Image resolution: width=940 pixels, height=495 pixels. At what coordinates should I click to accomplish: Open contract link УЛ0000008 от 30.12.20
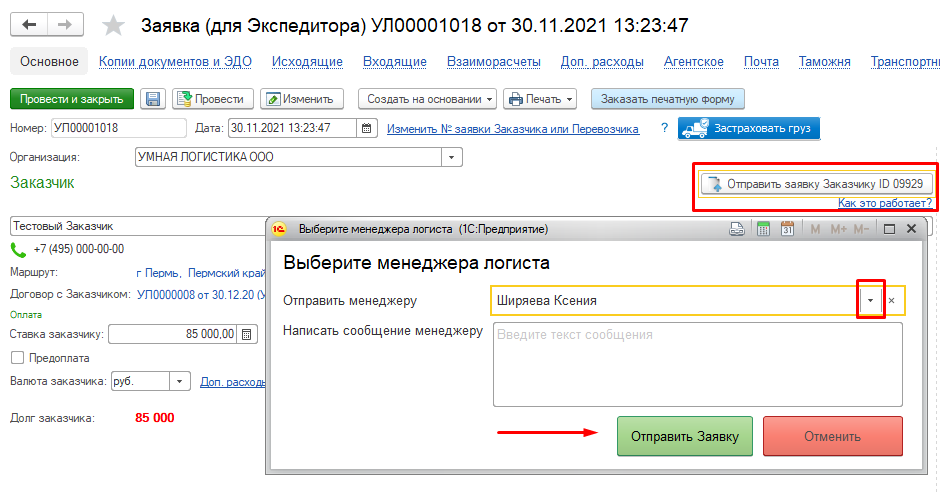click(201, 295)
